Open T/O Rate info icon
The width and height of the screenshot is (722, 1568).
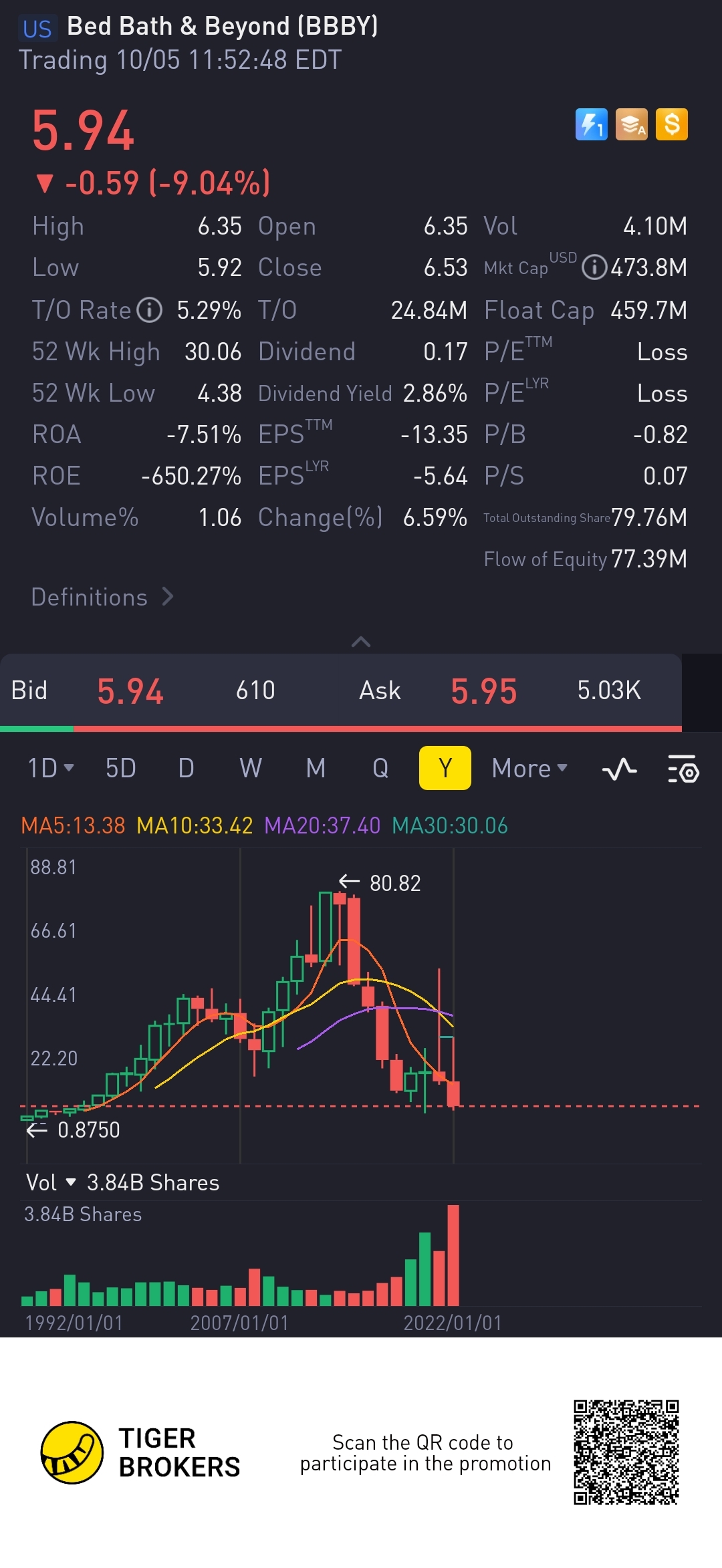[x=150, y=310]
